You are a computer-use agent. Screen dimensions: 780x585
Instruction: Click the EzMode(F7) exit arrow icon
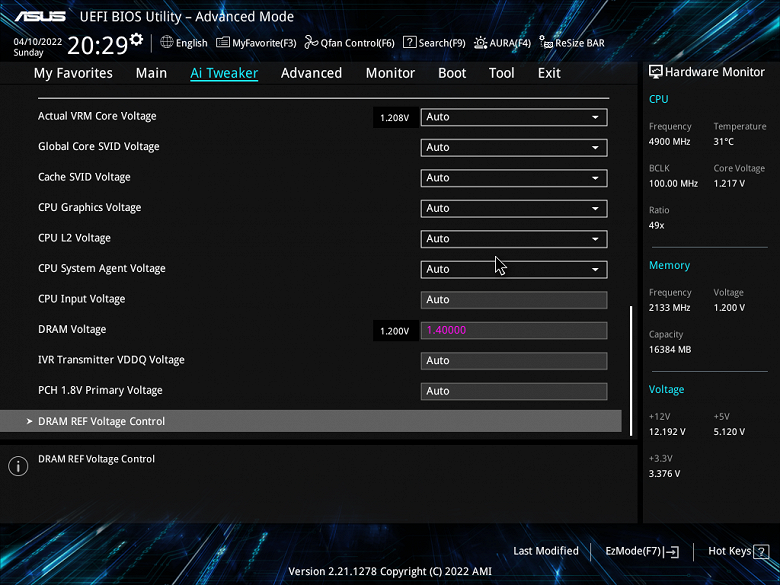point(671,552)
